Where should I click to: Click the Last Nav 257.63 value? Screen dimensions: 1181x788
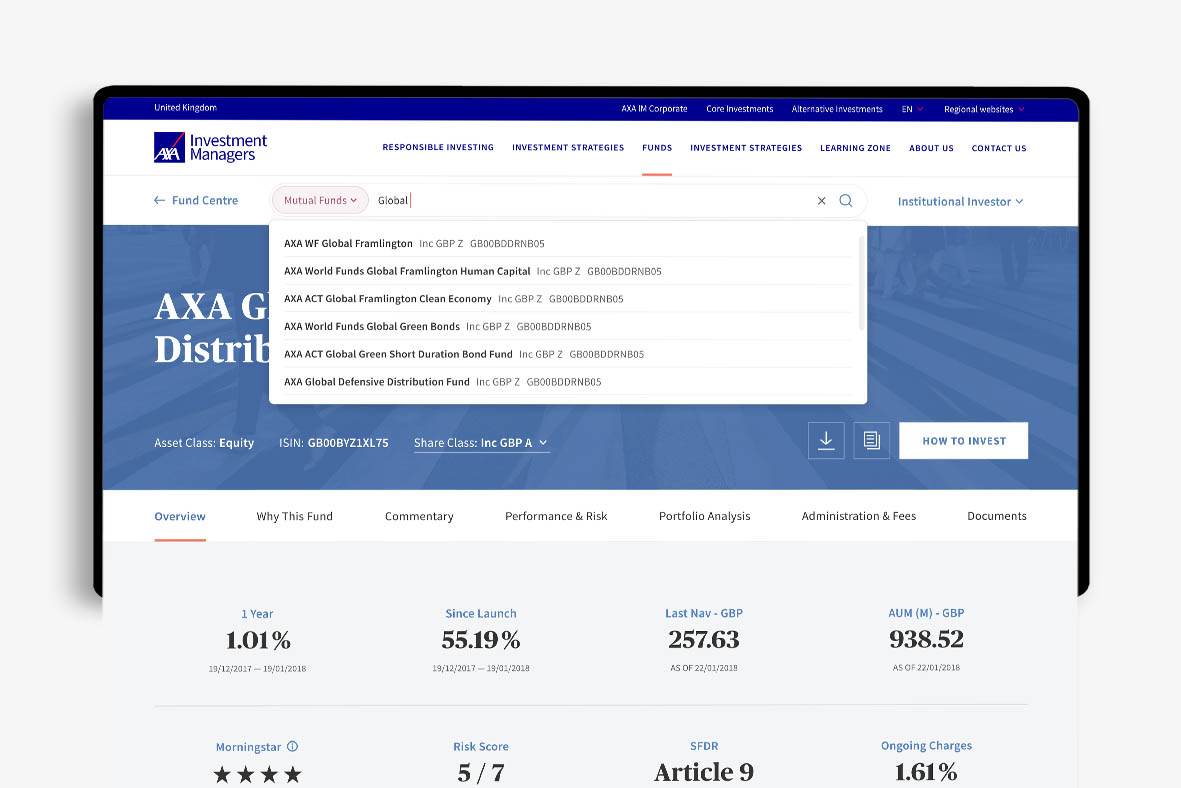point(703,640)
